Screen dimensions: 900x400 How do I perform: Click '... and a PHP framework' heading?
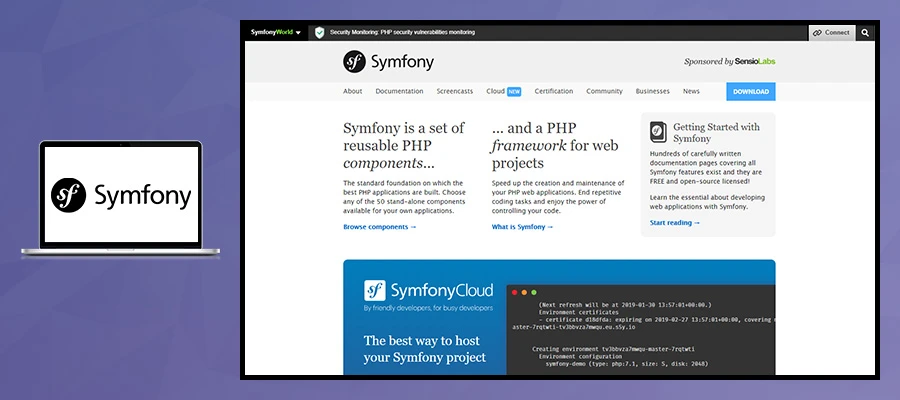[555, 145]
